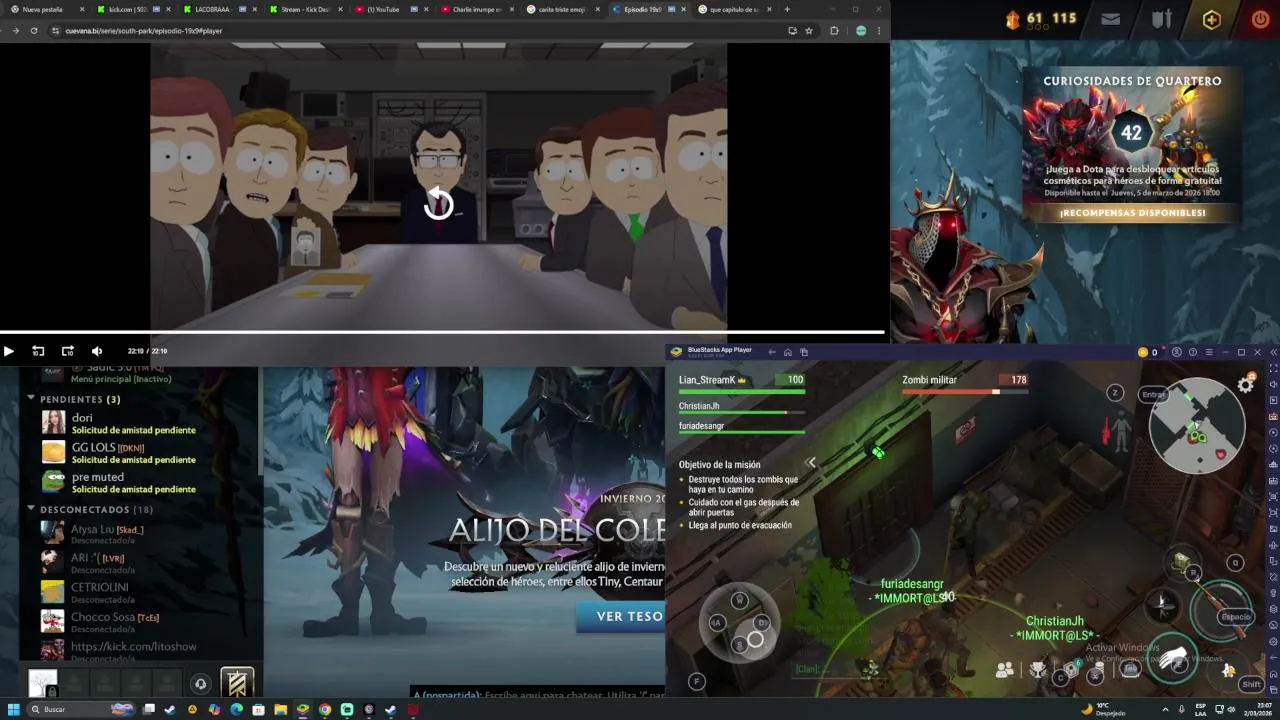Open the in-game players group icon

[1005, 670]
